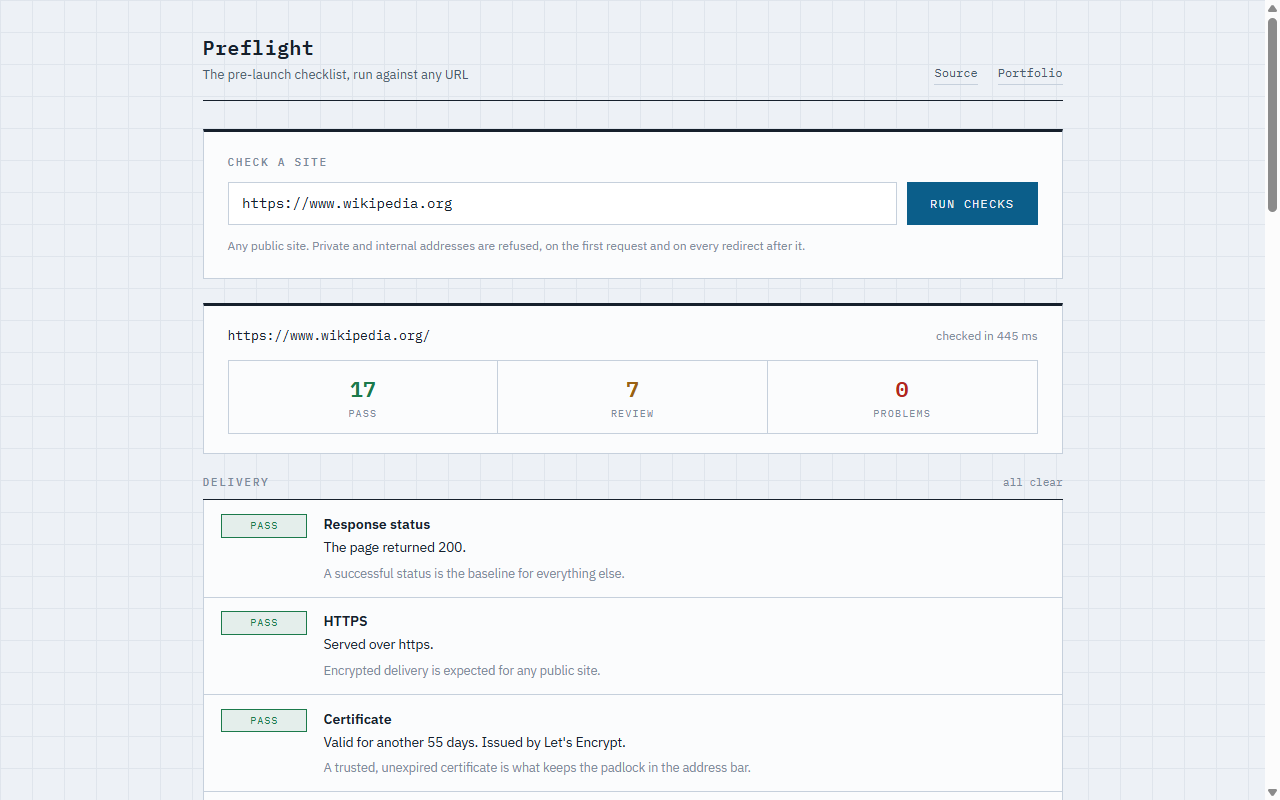1280x800 pixels.
Task: Click the trusted certificate padlock note
Action: click(x=537, y=768)
